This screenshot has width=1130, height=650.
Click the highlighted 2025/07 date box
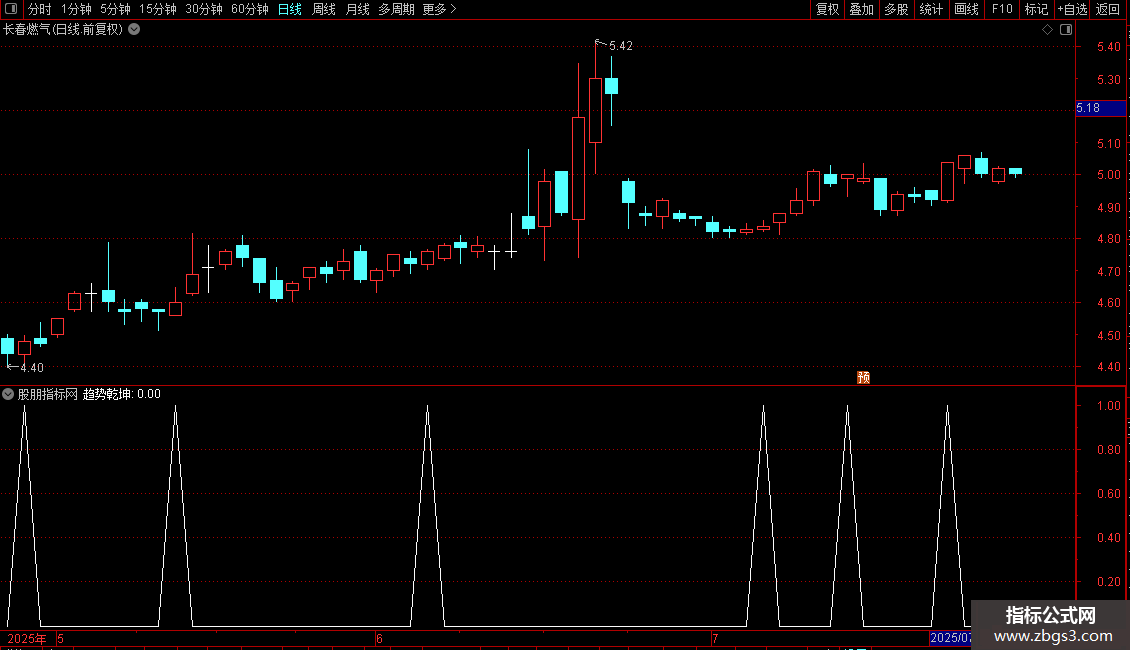pyautogui.click(x=950, y=638)
